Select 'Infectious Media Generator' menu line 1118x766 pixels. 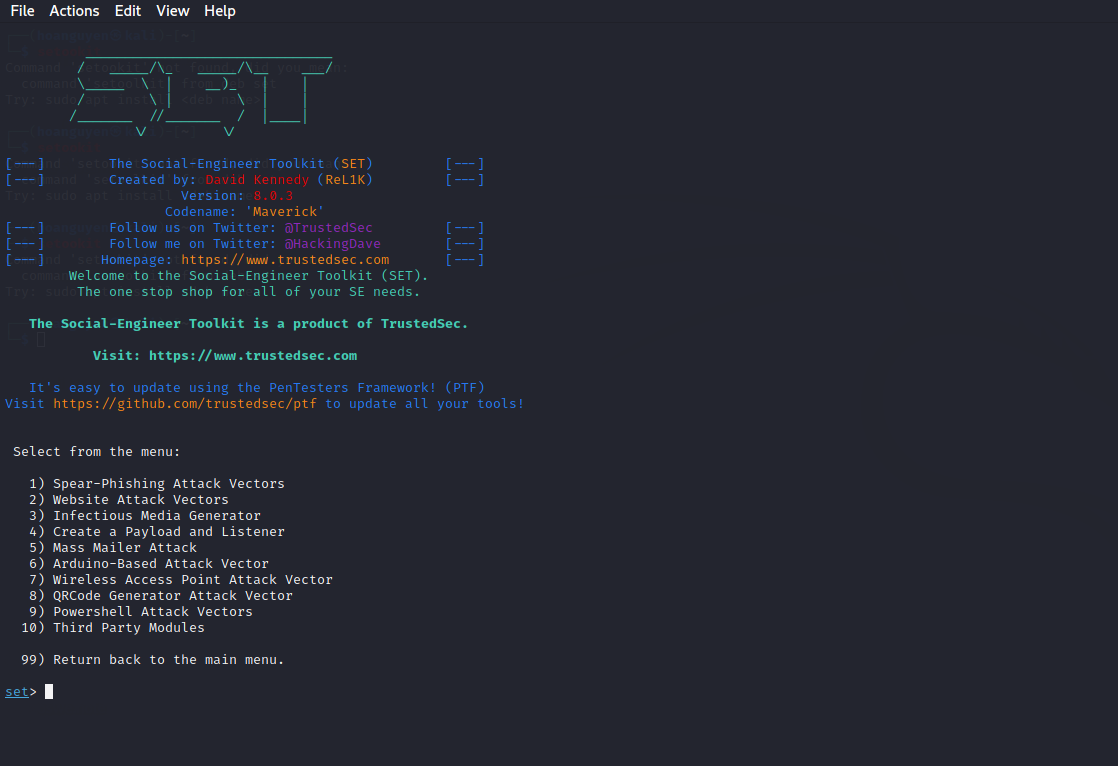pos(145,516)
